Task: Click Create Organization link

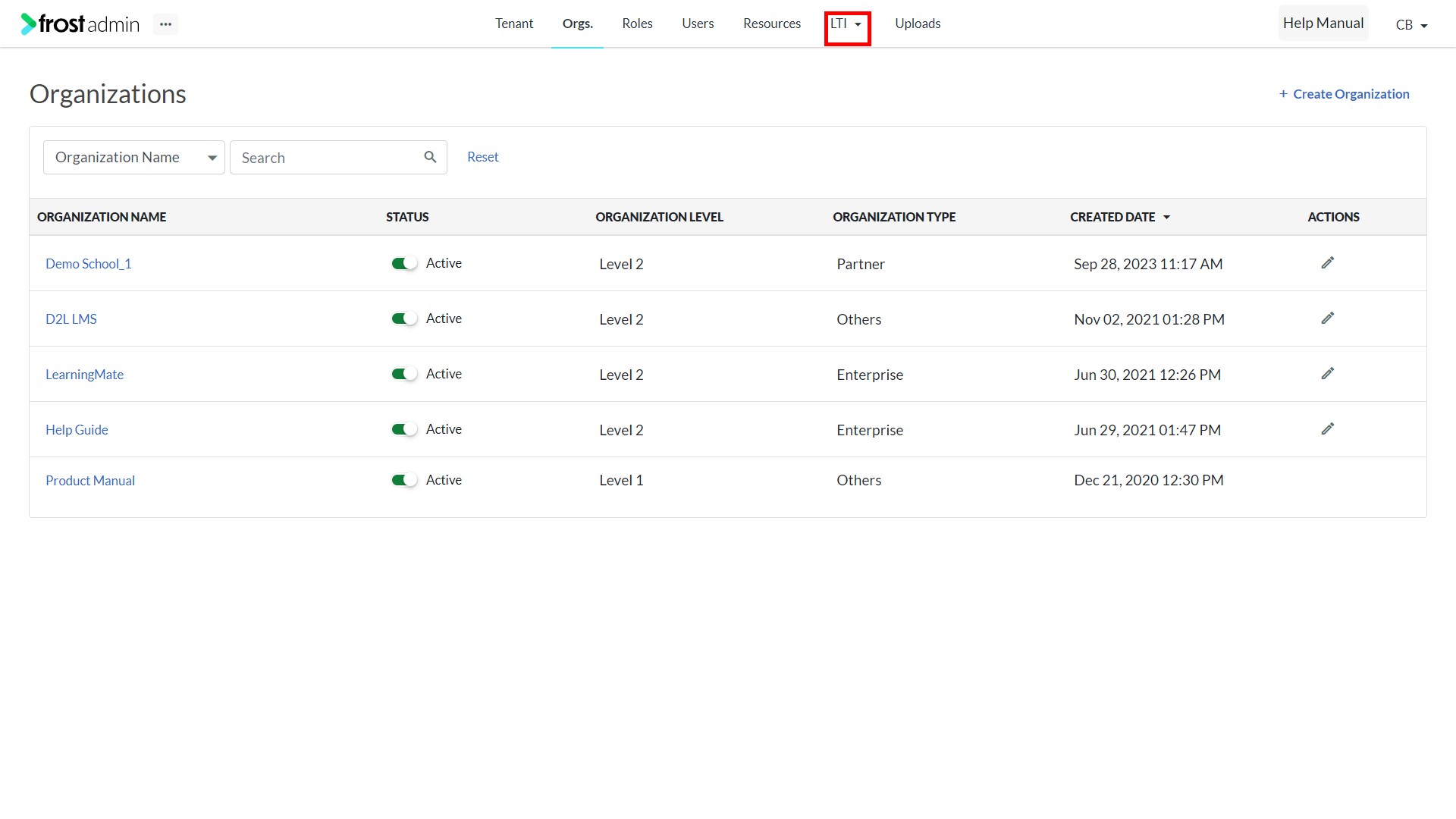Action: click(1344, 94)
